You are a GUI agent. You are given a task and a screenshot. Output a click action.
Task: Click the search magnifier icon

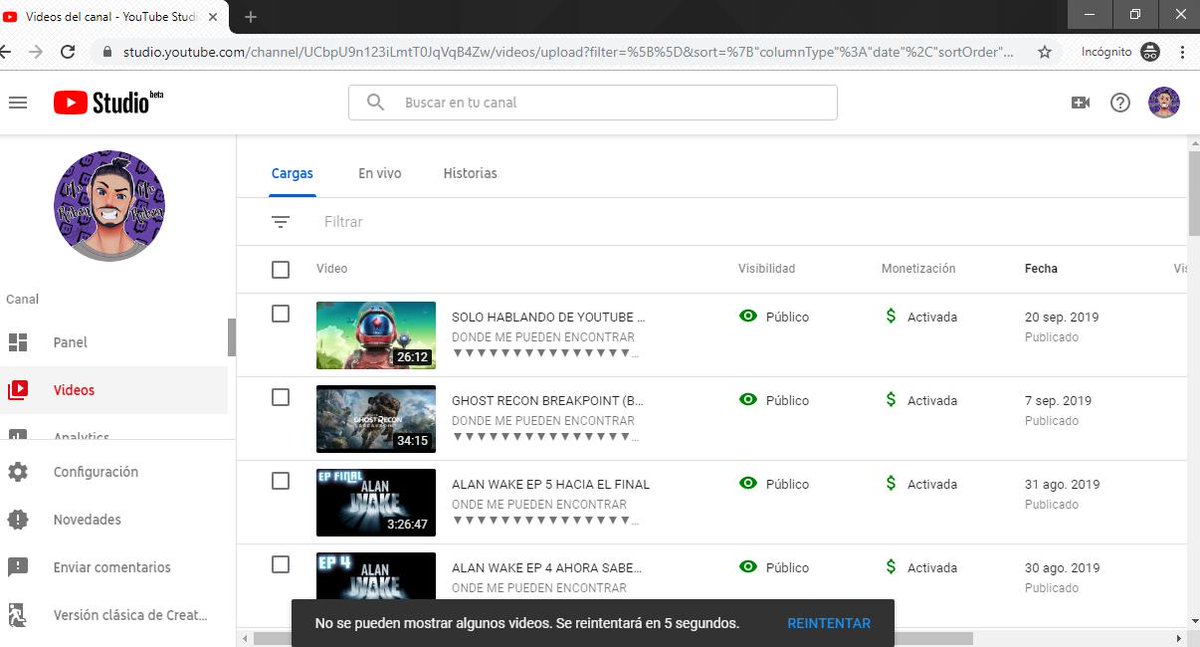click(375, 102)
